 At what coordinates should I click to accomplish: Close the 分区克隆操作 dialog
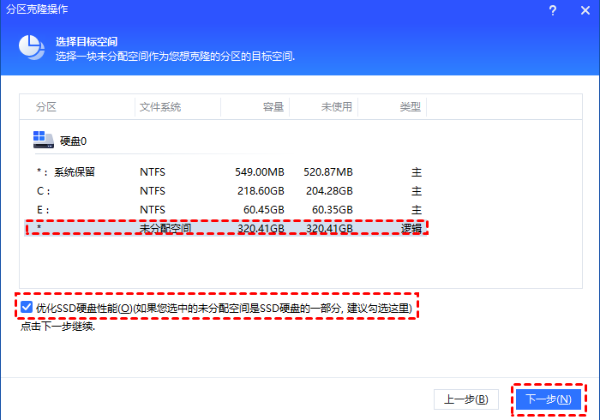pos(583,10)
